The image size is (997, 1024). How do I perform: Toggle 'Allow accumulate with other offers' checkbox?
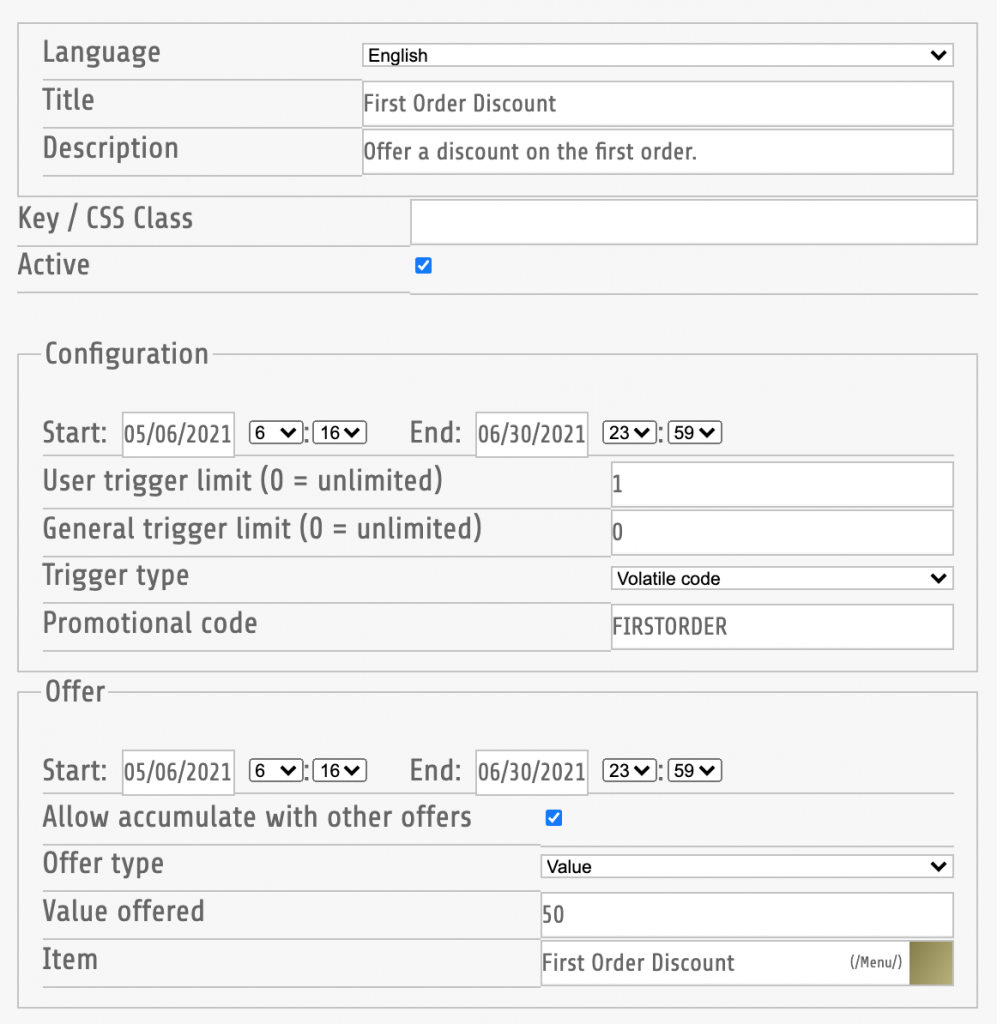[554, 818]
